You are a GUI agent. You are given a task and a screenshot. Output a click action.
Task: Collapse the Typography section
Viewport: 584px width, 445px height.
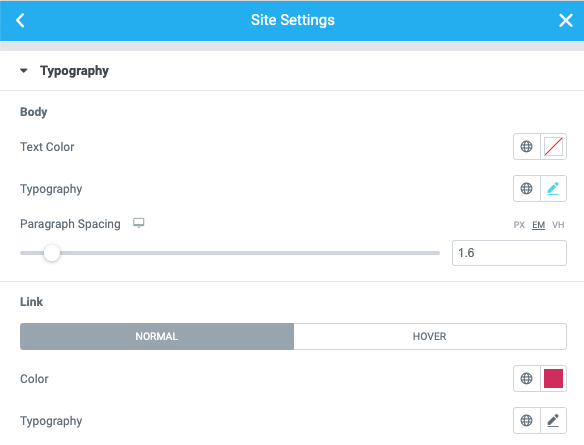click(x=24, y=70)
